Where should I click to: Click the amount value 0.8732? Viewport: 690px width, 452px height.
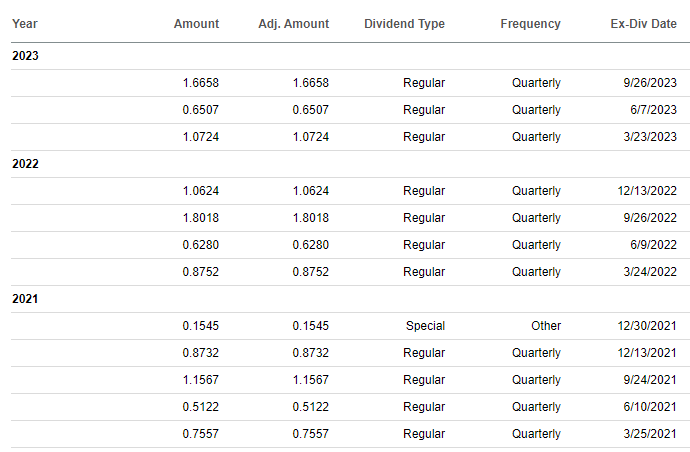pos(201,353)
